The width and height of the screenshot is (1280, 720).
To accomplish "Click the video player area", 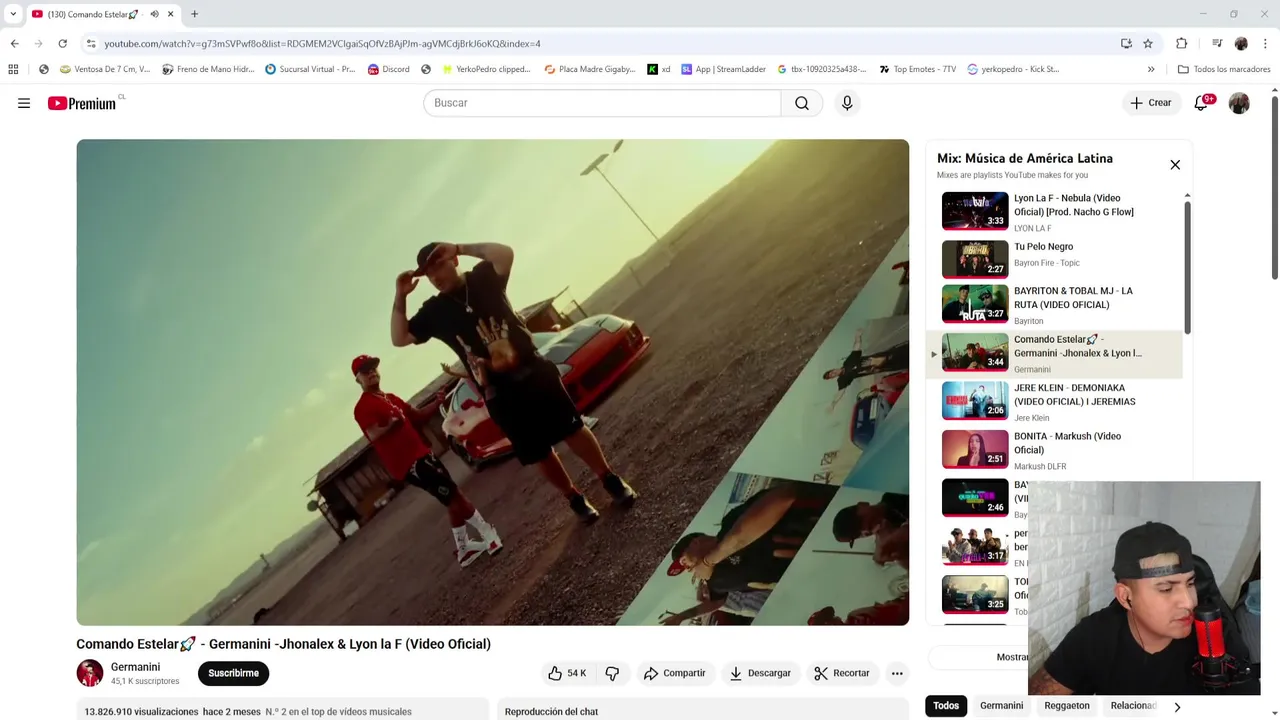I will pyautogui.click(x=493, y=382).
